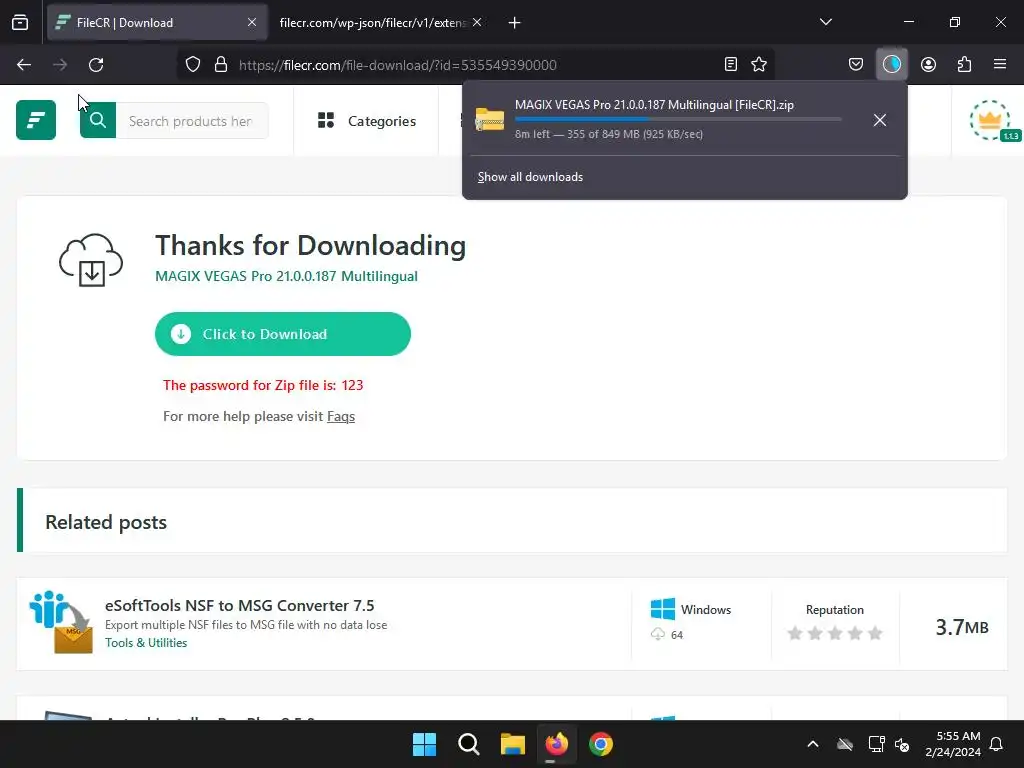Launch Google Chrome from the taskbar
Screen dimensions: 1024x768
(x=601, y=744)
